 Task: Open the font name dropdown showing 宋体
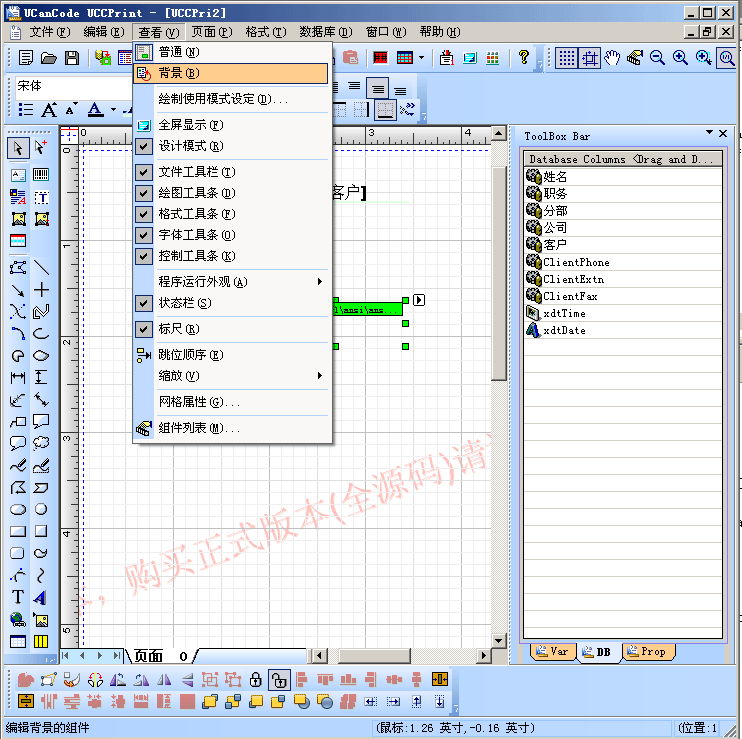pyautogui.click(x=70, y=86)
